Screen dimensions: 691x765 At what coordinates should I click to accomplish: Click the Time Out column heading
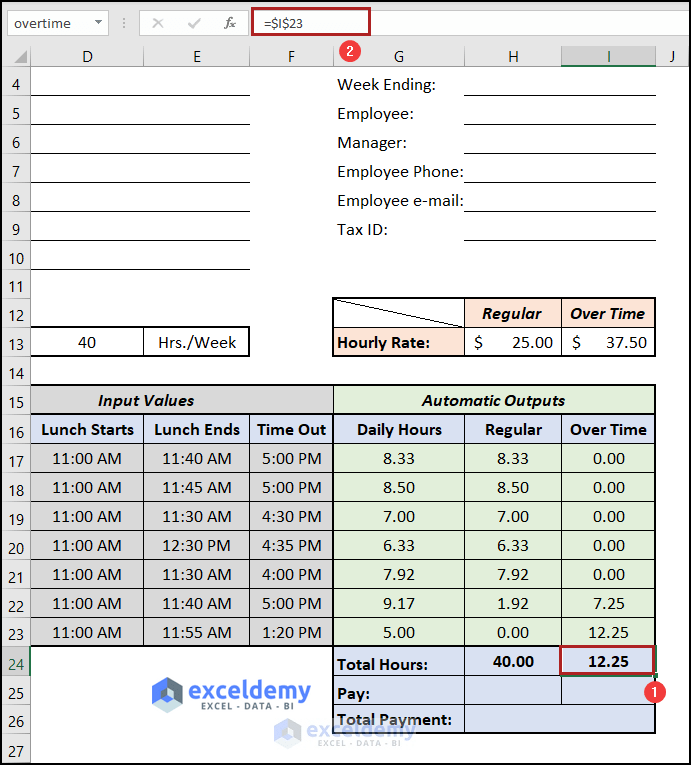pos(291,429)
